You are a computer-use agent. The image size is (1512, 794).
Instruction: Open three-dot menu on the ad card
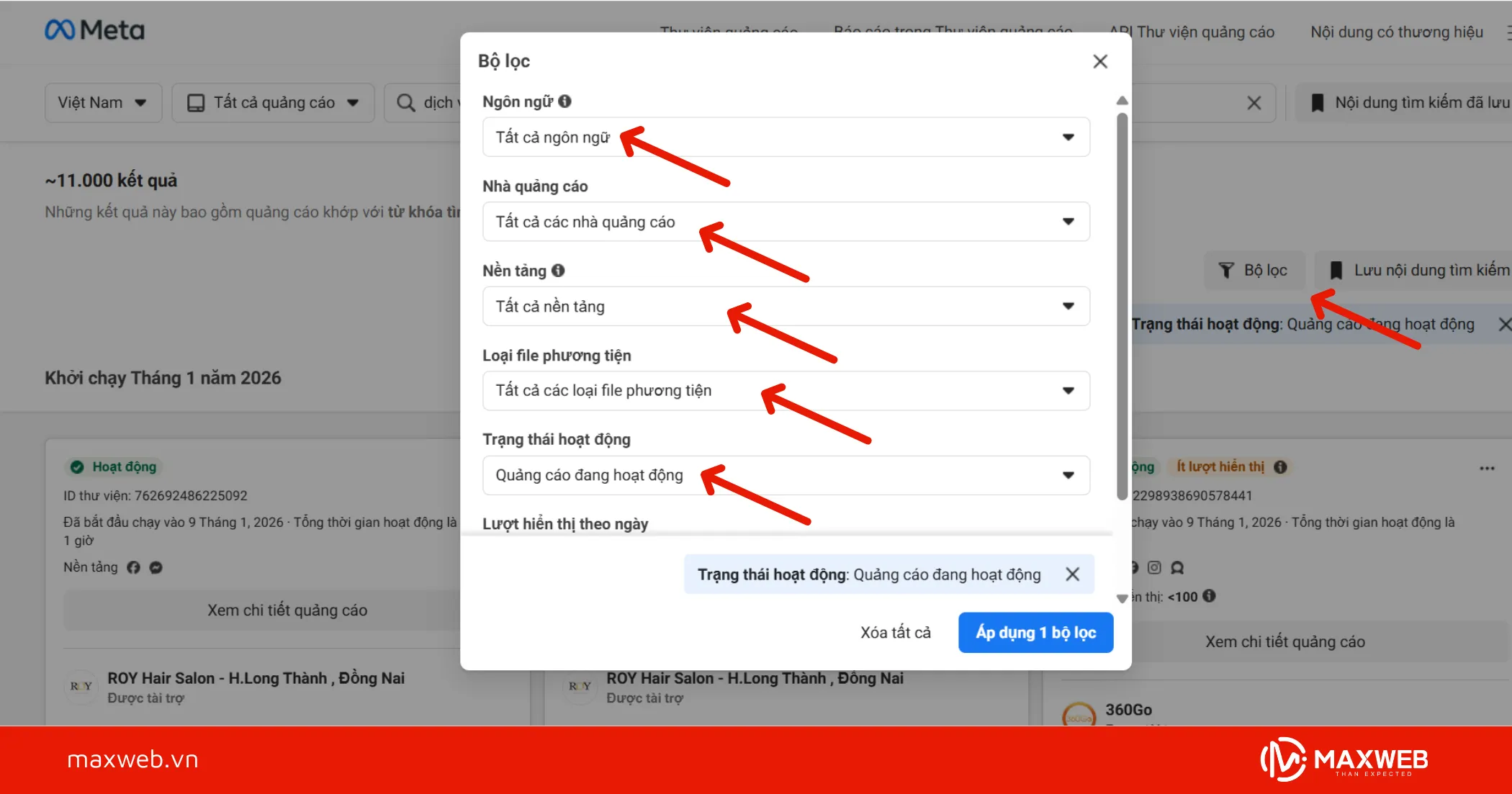click(1487, 468)
